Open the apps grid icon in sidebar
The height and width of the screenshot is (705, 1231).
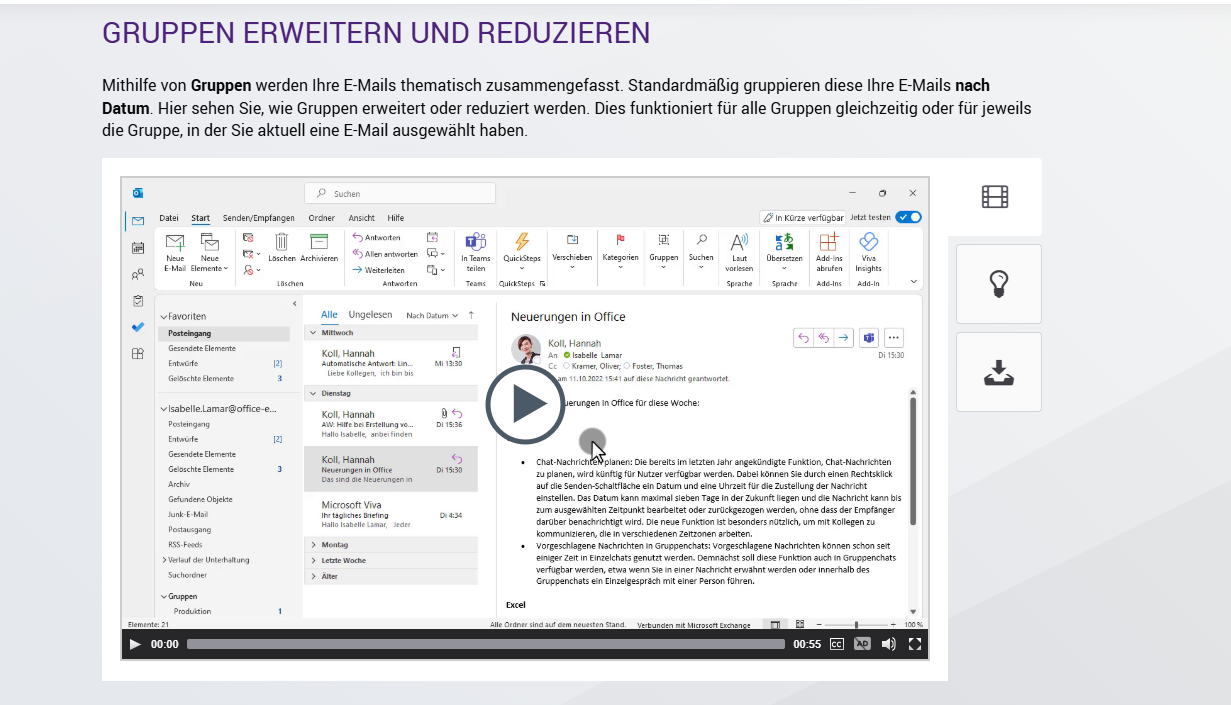tap(138, 353)
